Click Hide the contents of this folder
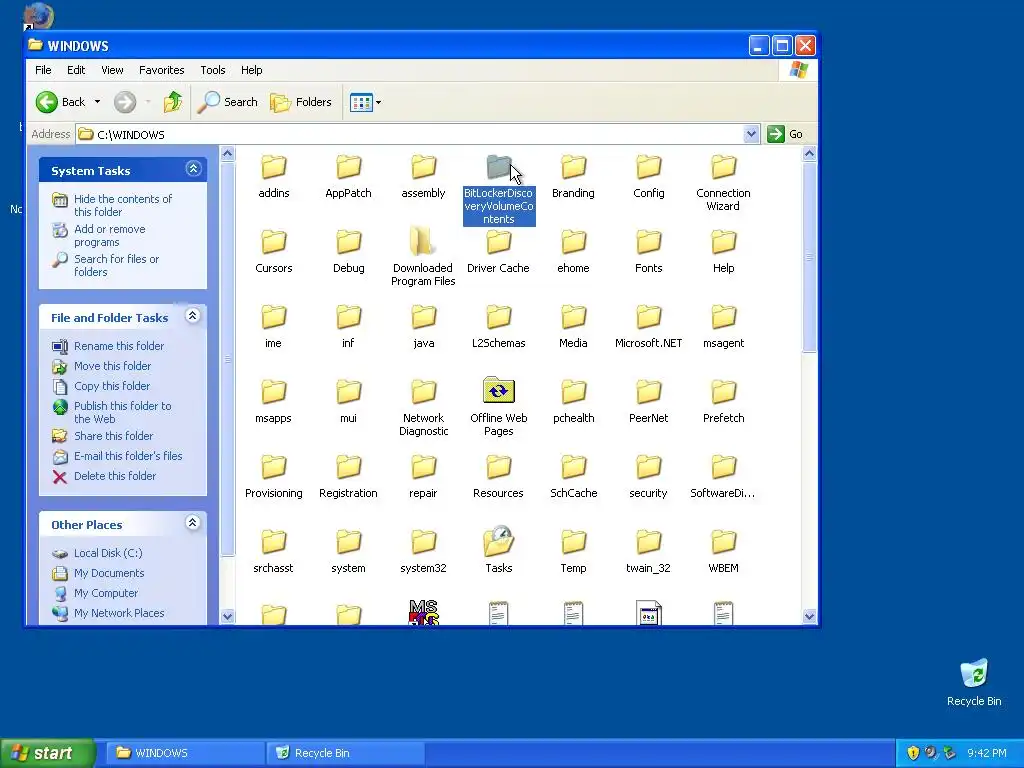 [x=123, y=205]
